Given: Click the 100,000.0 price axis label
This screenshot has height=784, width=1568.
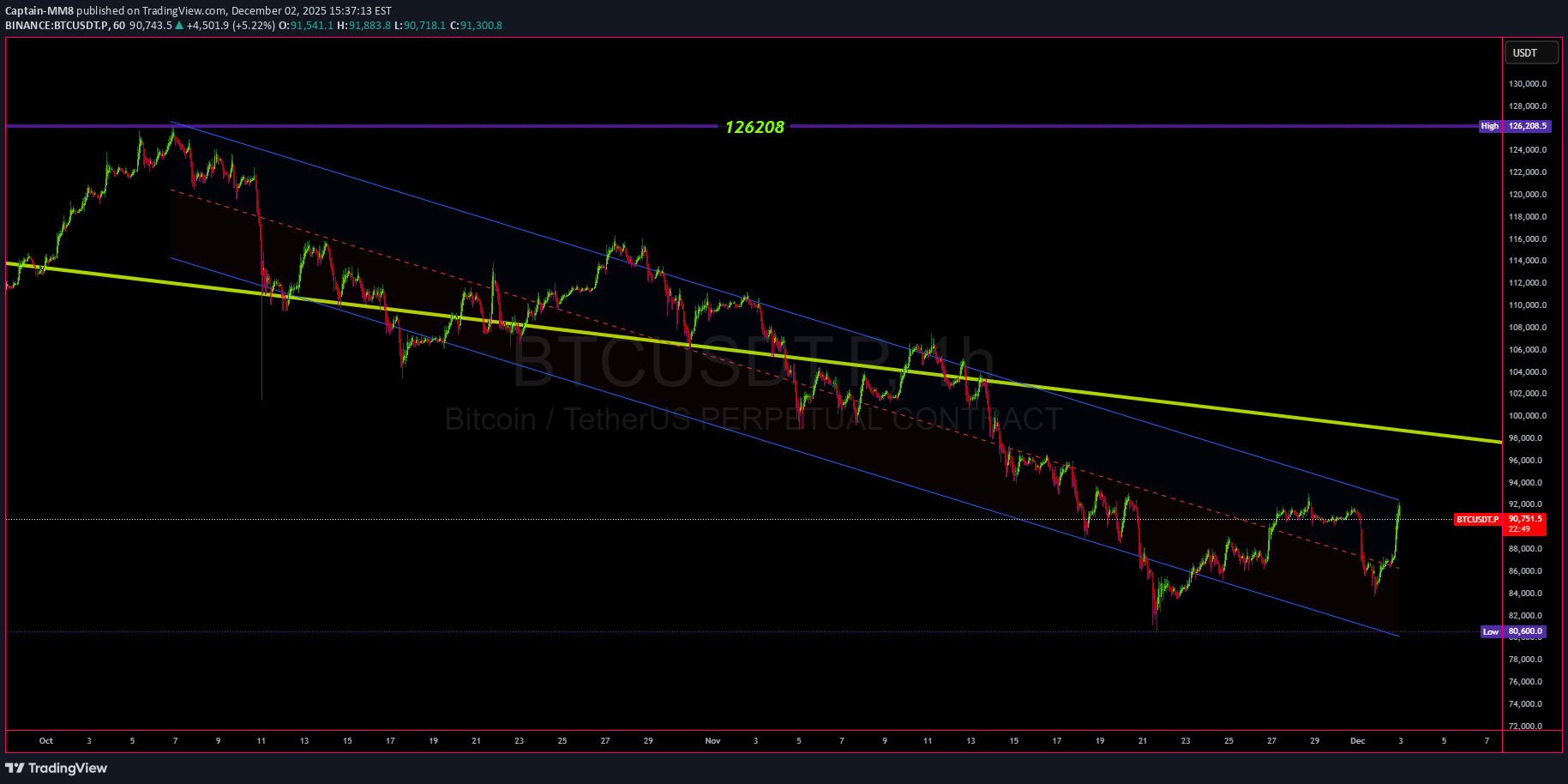Looking at the screenshot, I should click(1527, 416).
